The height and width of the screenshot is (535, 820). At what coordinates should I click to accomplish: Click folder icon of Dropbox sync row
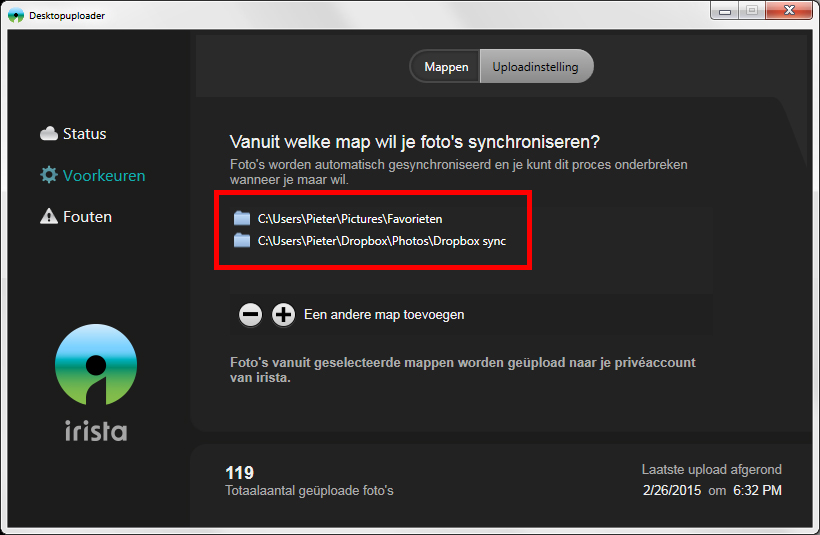(x=242, y=241)
